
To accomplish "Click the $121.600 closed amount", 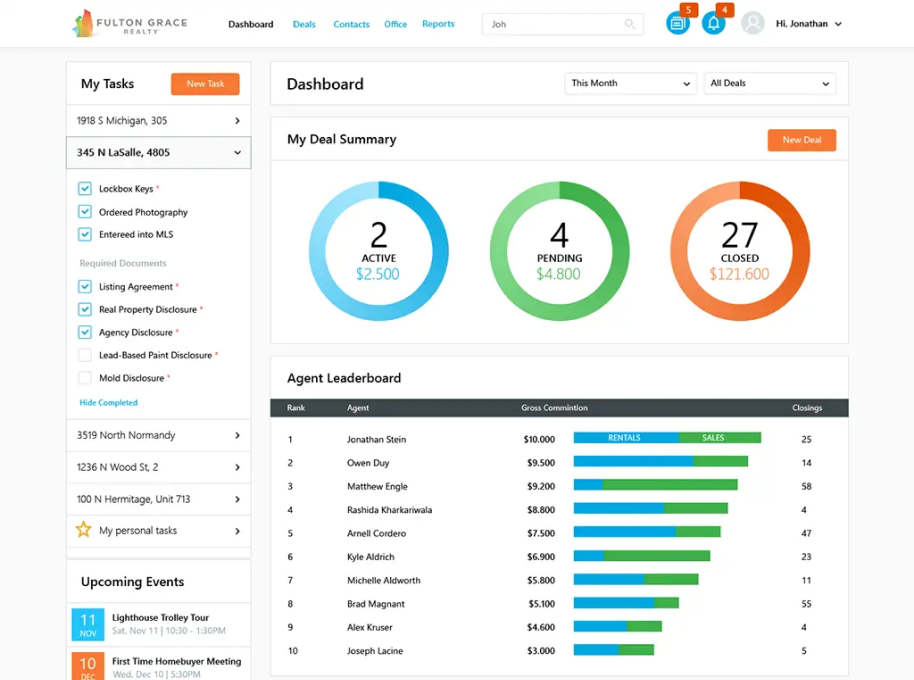I will pos(739,274).
